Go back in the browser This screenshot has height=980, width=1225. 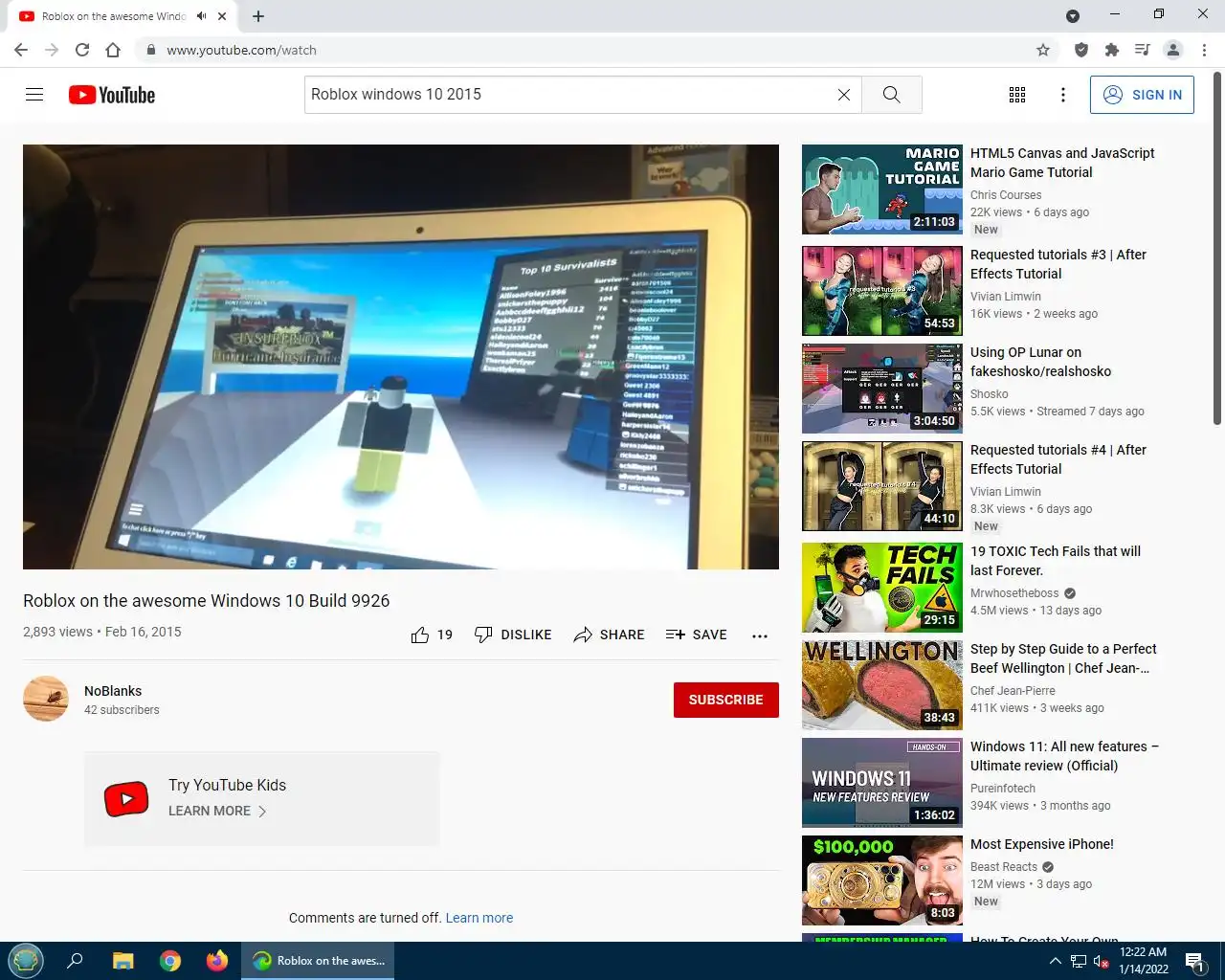pyautogui.click(x=21, y=50)
